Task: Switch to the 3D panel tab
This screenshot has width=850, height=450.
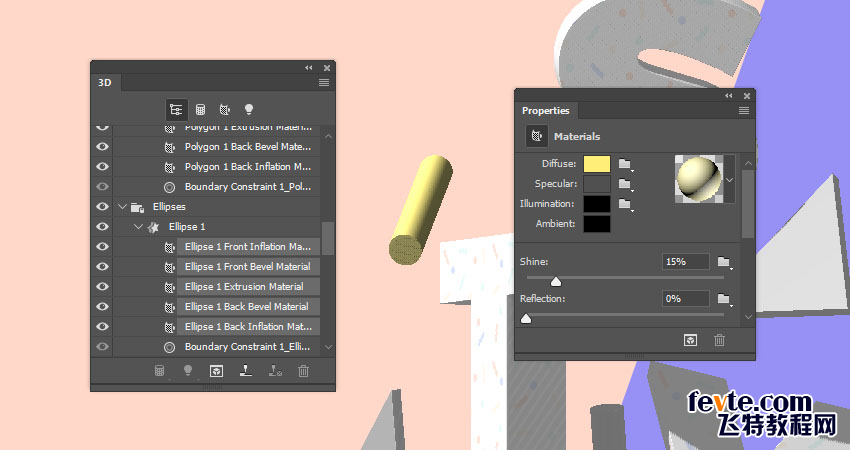Action: click(105, 82)
